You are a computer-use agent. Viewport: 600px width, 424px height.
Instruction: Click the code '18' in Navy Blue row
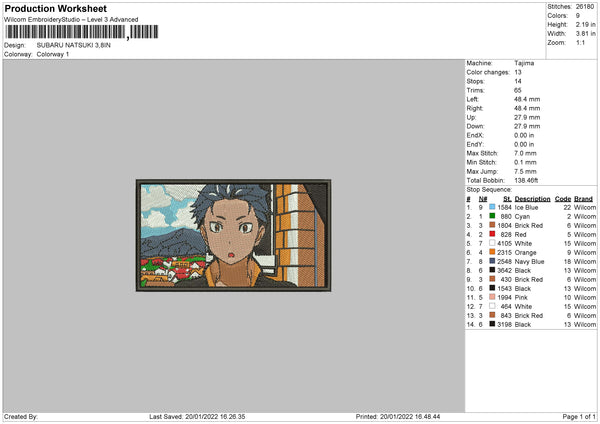[567, 262]
